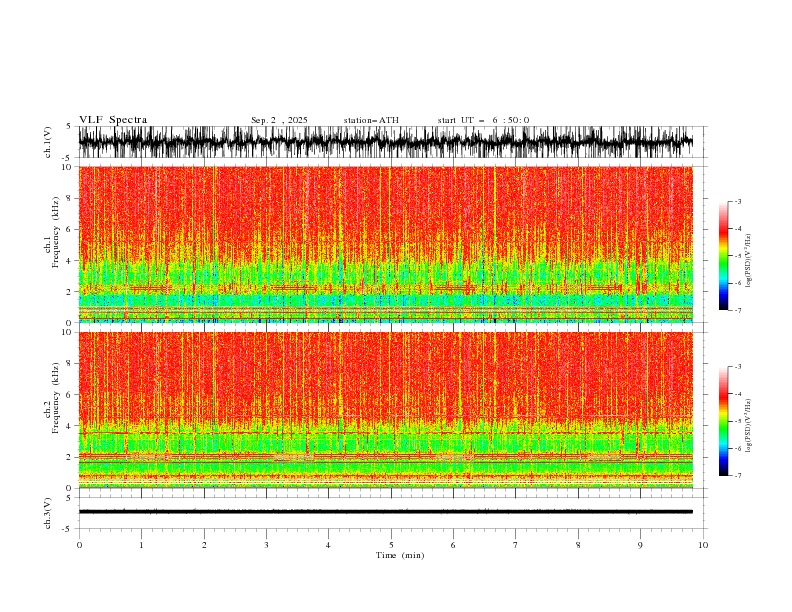Click the '-3' label on ch.1 color bar
Viewport: 792px width, 612px height.
[737, 201]
